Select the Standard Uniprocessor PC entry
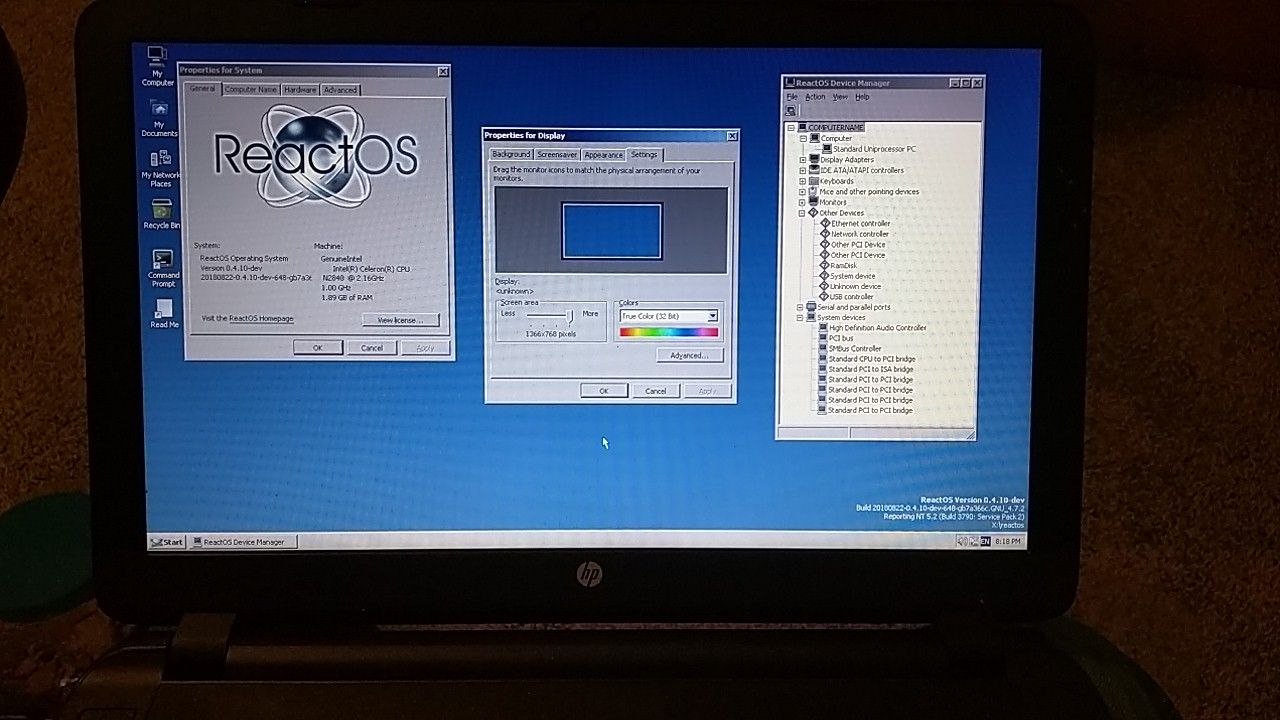The height and width of the screenshot is (720, 1280). click(x=874, y=149)
